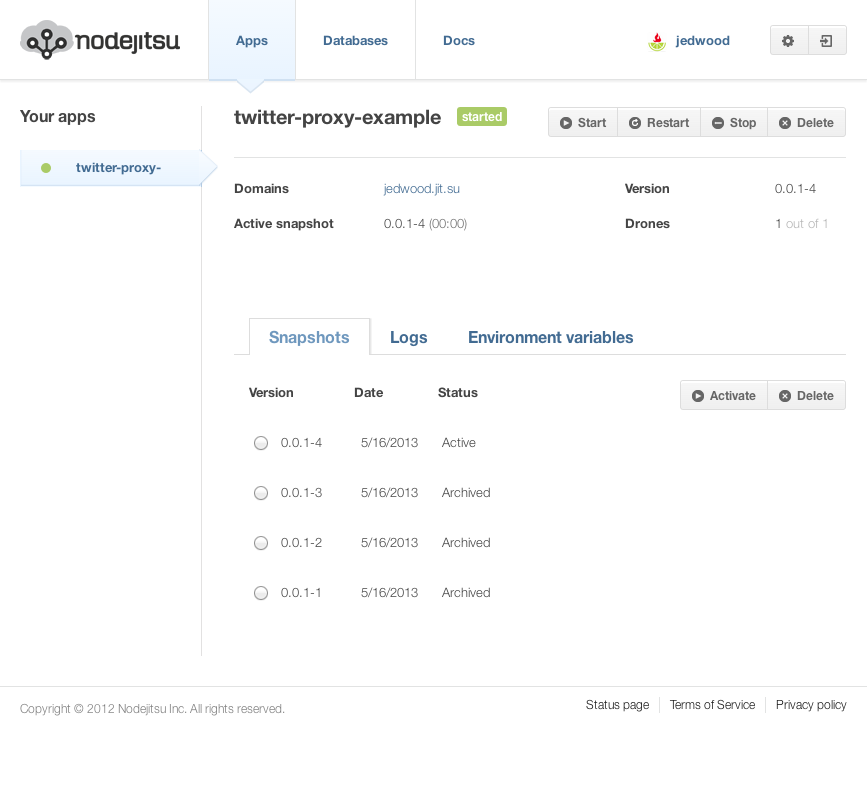This screenshot has height=796, width=867.
Task: Open the jedwood.jit.su domain link
Action: tap(421, 188)
